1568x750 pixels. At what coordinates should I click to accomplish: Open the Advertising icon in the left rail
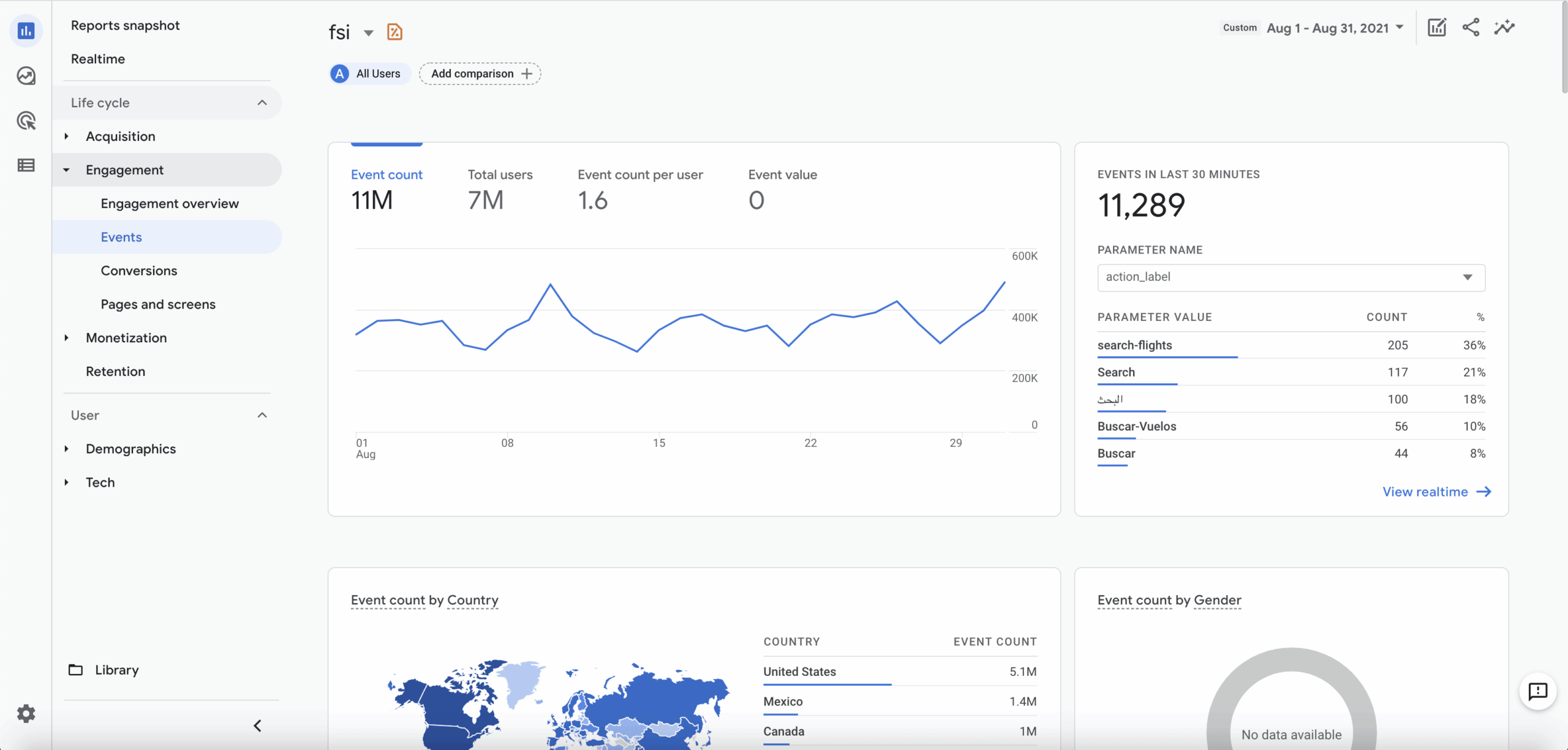tap(26, 121)
